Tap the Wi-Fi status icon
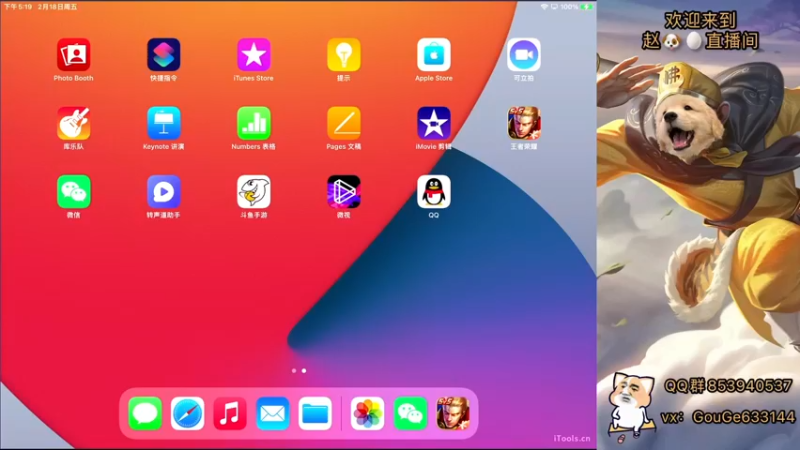 point(544,7)
